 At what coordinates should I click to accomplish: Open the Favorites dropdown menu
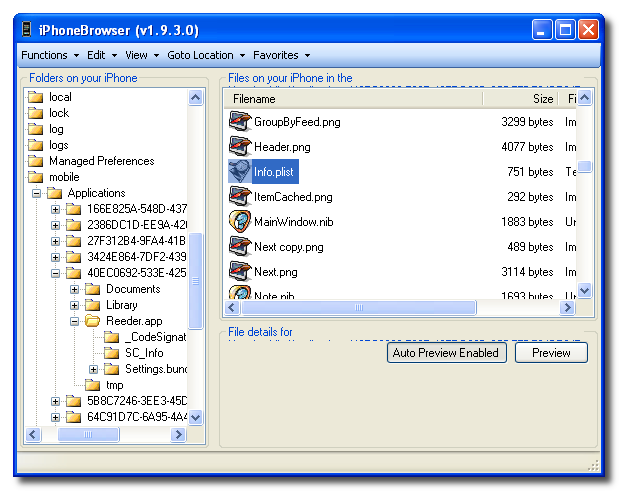click(x=281, y=55)
